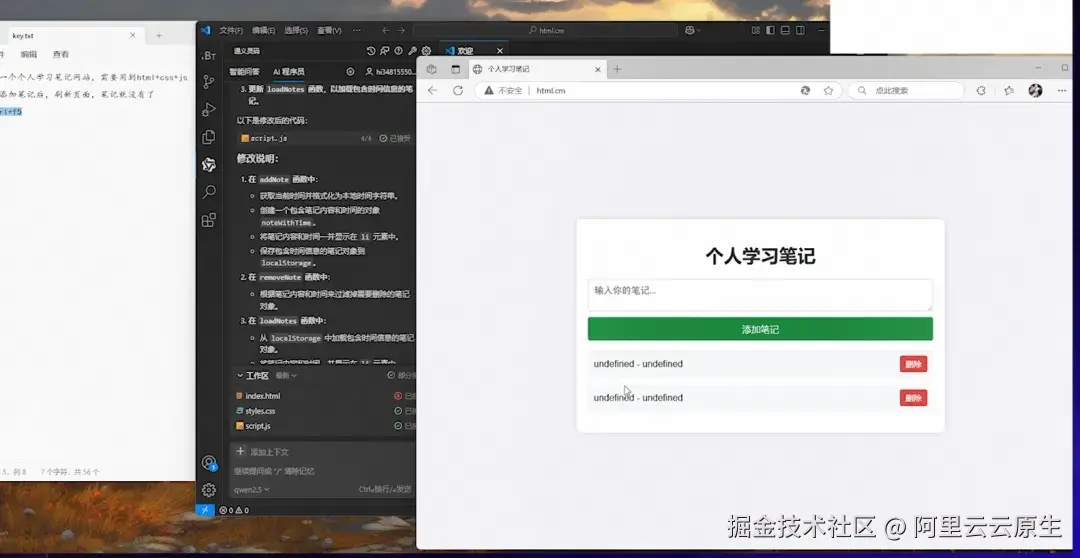Screen dimensions: 1080x558
Task: Click the help question mark icon in Lingma panel
Action: pyautogui.click(x=398, y=51)
